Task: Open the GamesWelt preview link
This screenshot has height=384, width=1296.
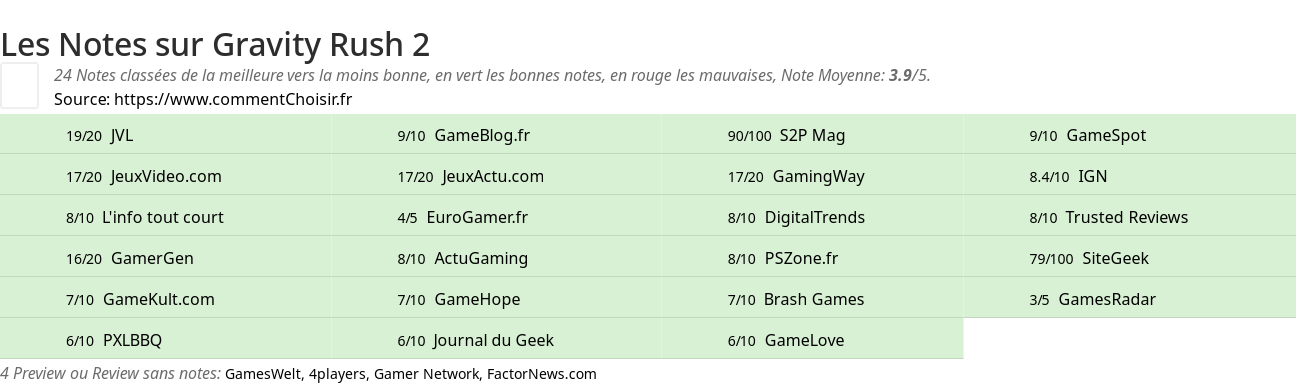Action: click(x=262, y=374)
